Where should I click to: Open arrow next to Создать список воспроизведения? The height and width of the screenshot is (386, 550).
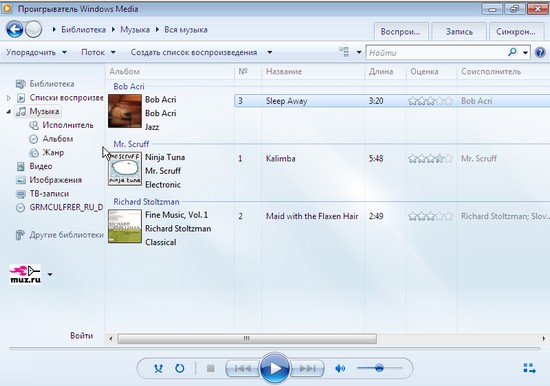coord(269,52)
